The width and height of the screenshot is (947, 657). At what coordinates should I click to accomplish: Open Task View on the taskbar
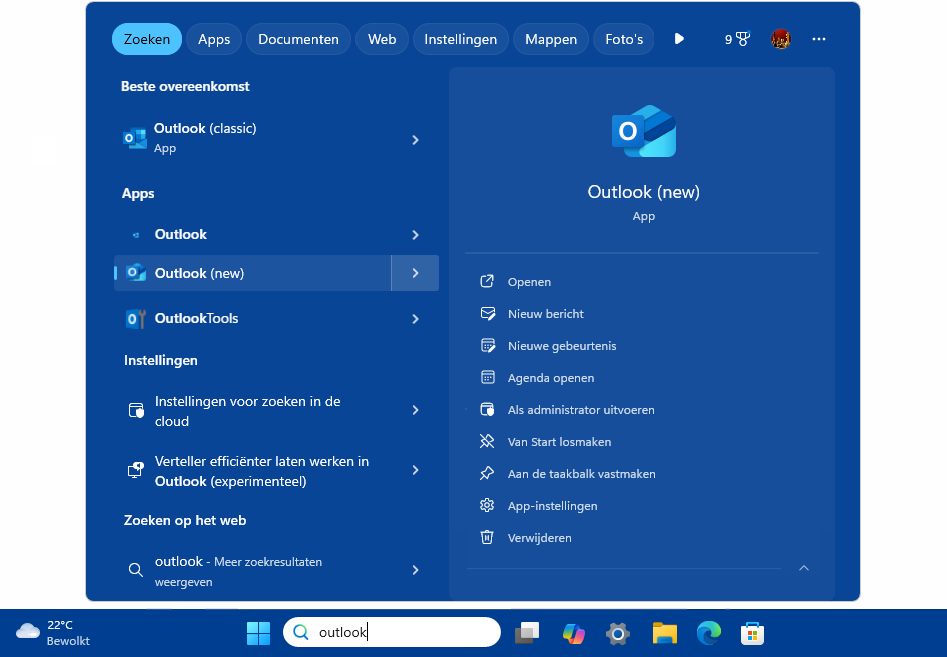pos(527,633)
